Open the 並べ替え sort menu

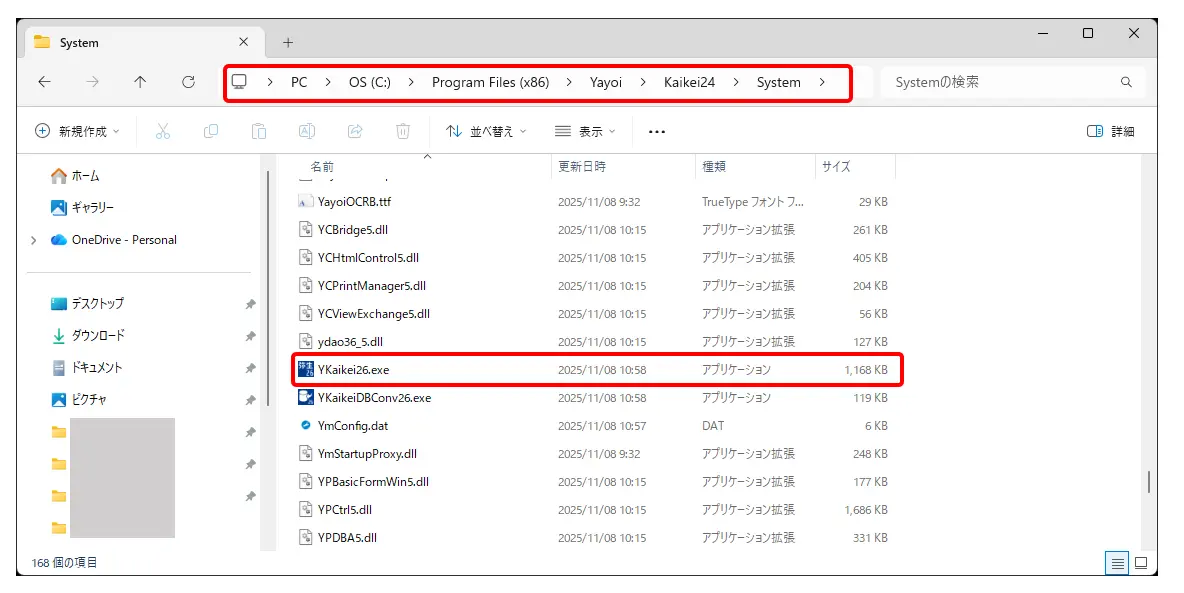(487, 131)
